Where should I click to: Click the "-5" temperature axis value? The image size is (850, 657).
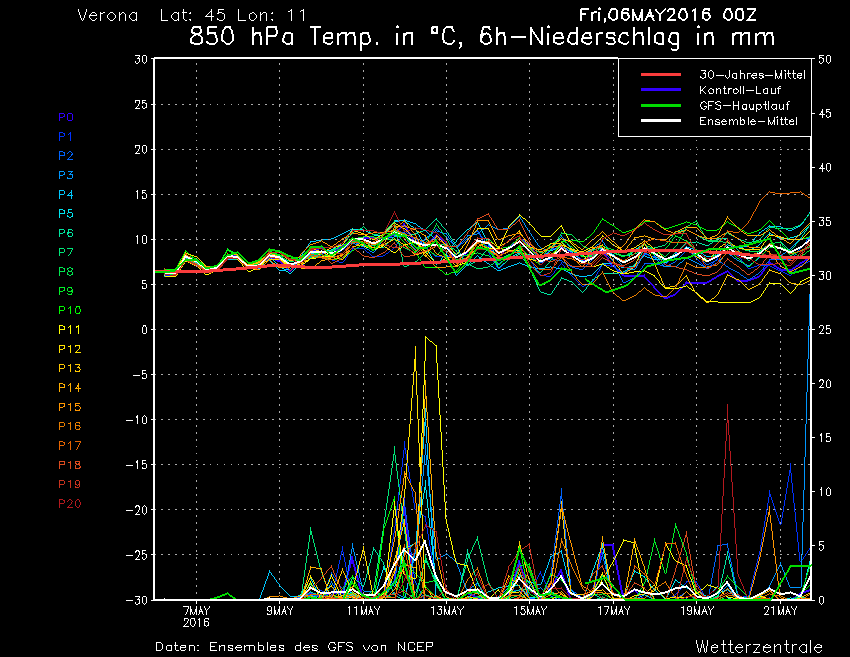click(140, 375)
